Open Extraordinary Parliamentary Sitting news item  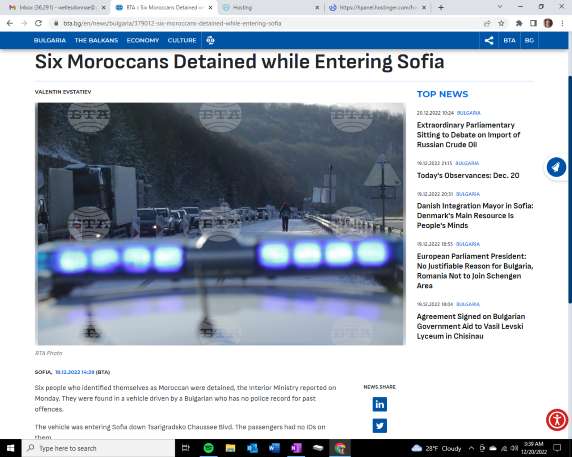(x=468, y=135)
